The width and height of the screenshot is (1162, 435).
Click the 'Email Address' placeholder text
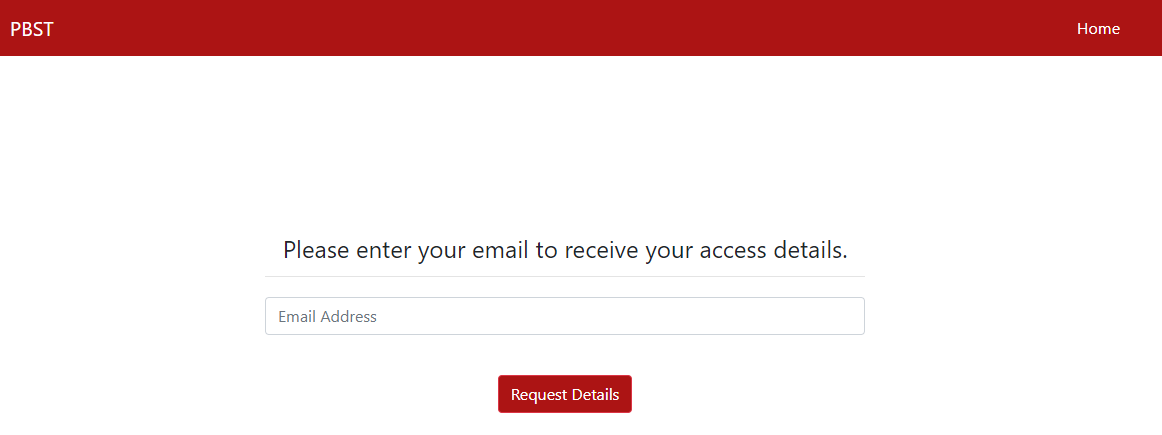tap(328, 317)
